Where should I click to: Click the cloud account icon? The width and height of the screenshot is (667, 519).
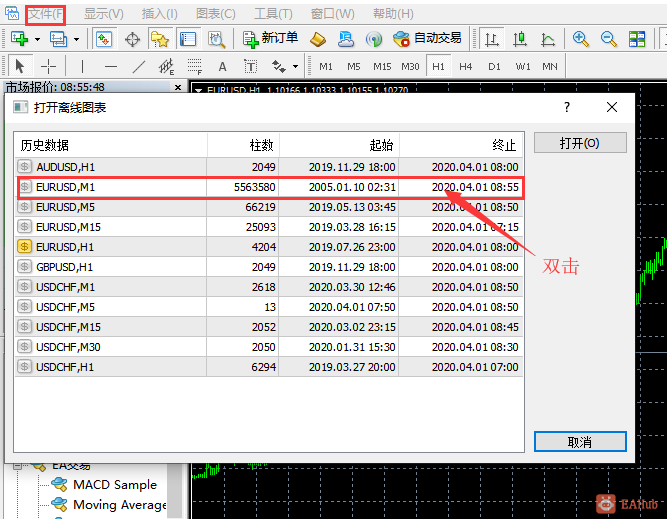(x=346, y=39)
